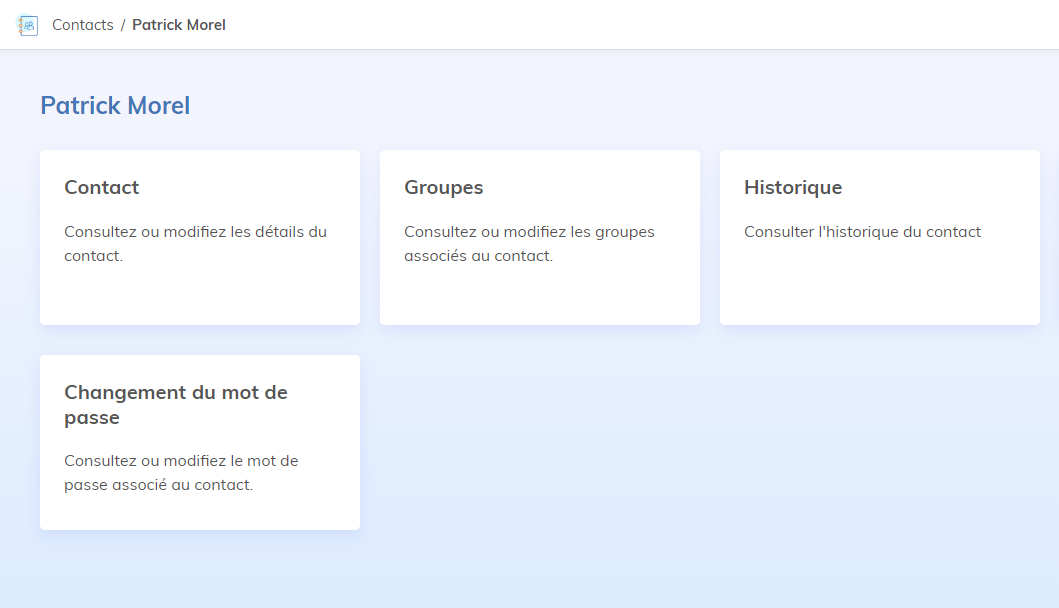
Task: Open the Historique card heading
Action: [x=793, y=187]
